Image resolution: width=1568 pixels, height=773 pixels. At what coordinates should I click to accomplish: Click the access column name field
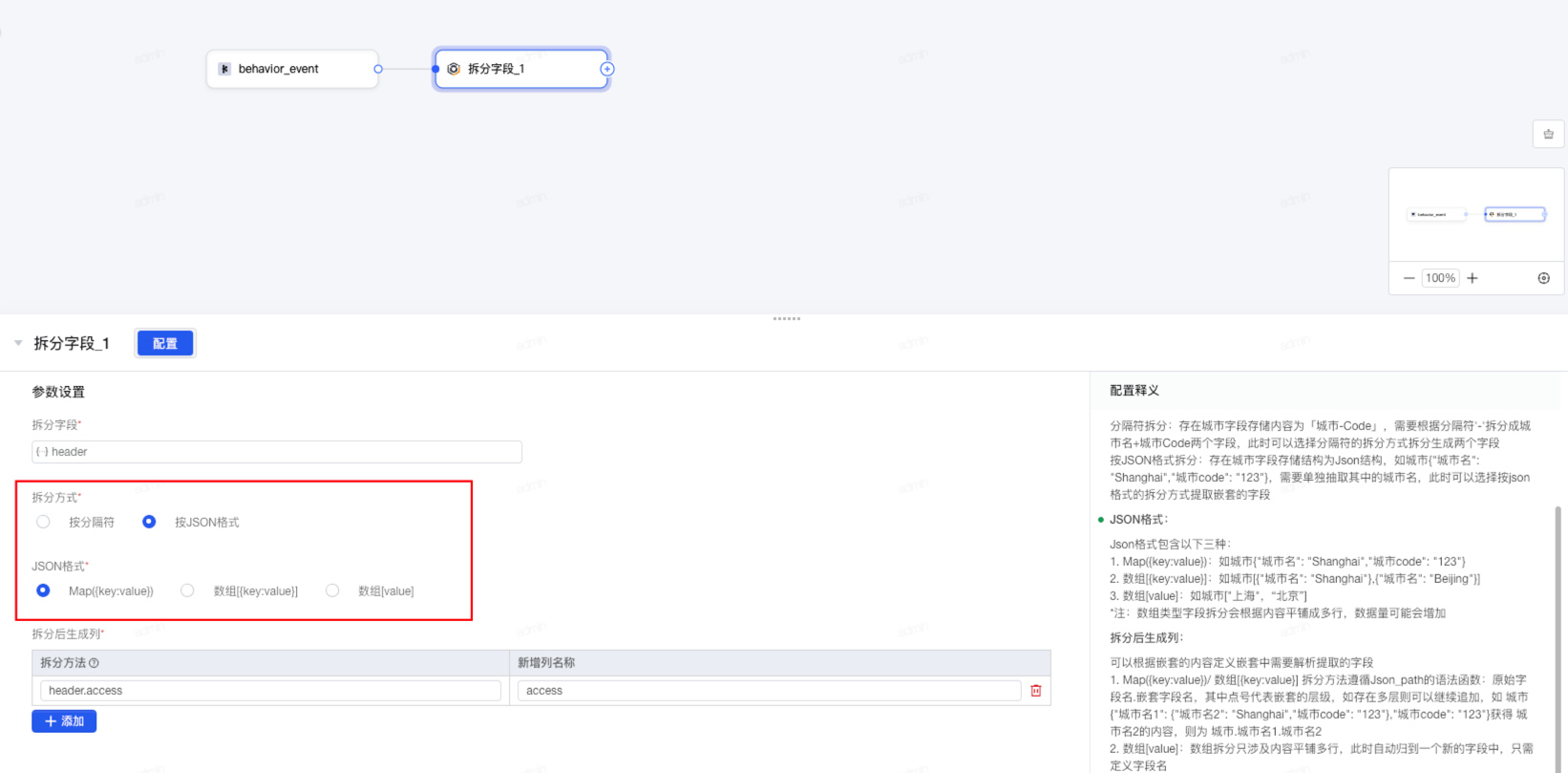click(769, 690)
